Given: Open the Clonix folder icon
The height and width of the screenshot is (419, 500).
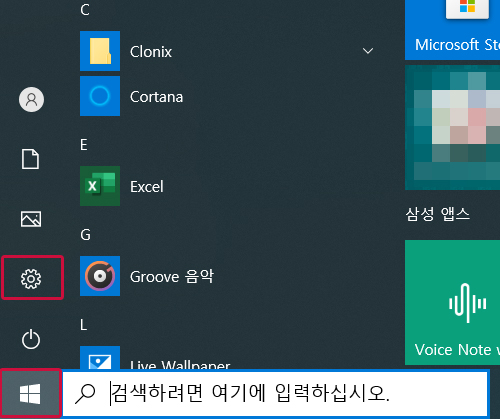Looking at the screenshot, I should point(100,51).
